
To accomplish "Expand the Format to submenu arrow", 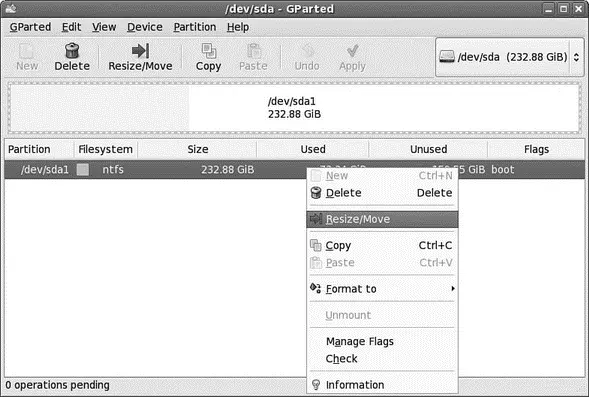I will pos(453,288).
